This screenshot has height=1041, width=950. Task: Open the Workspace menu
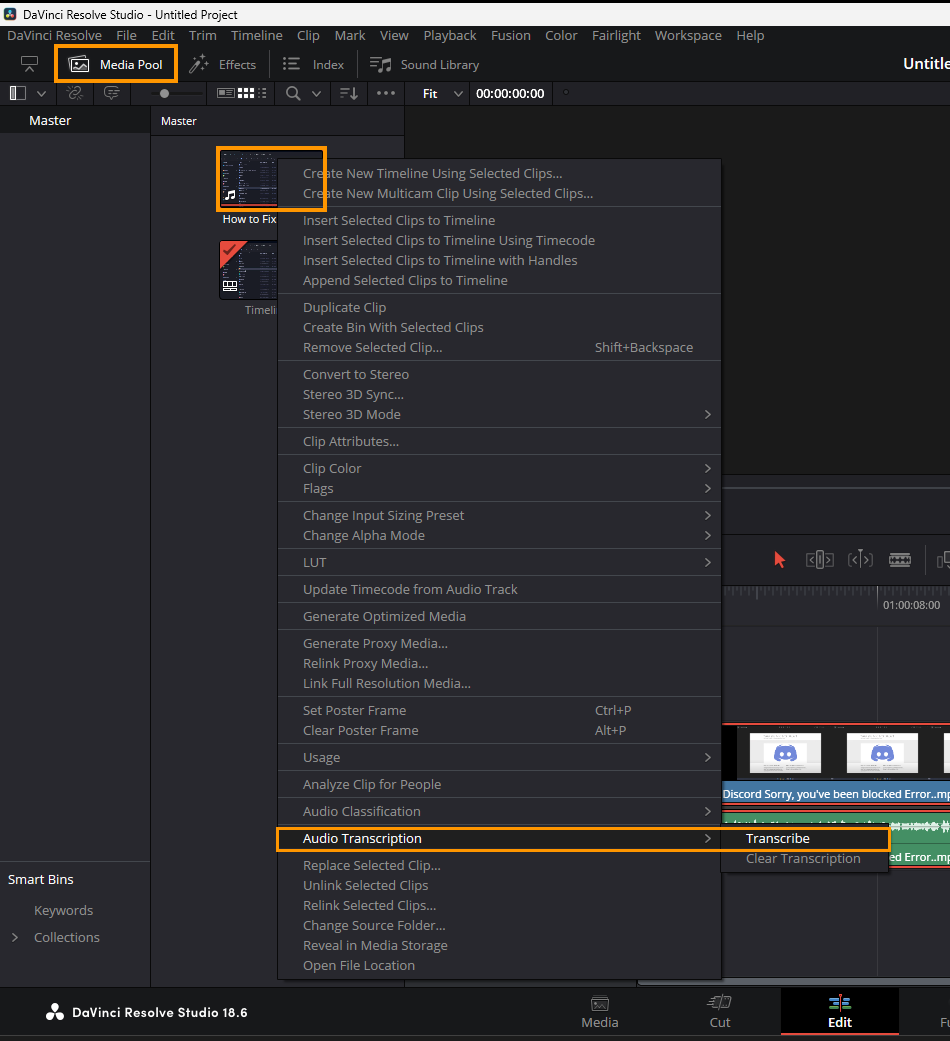tap(688, 35)
